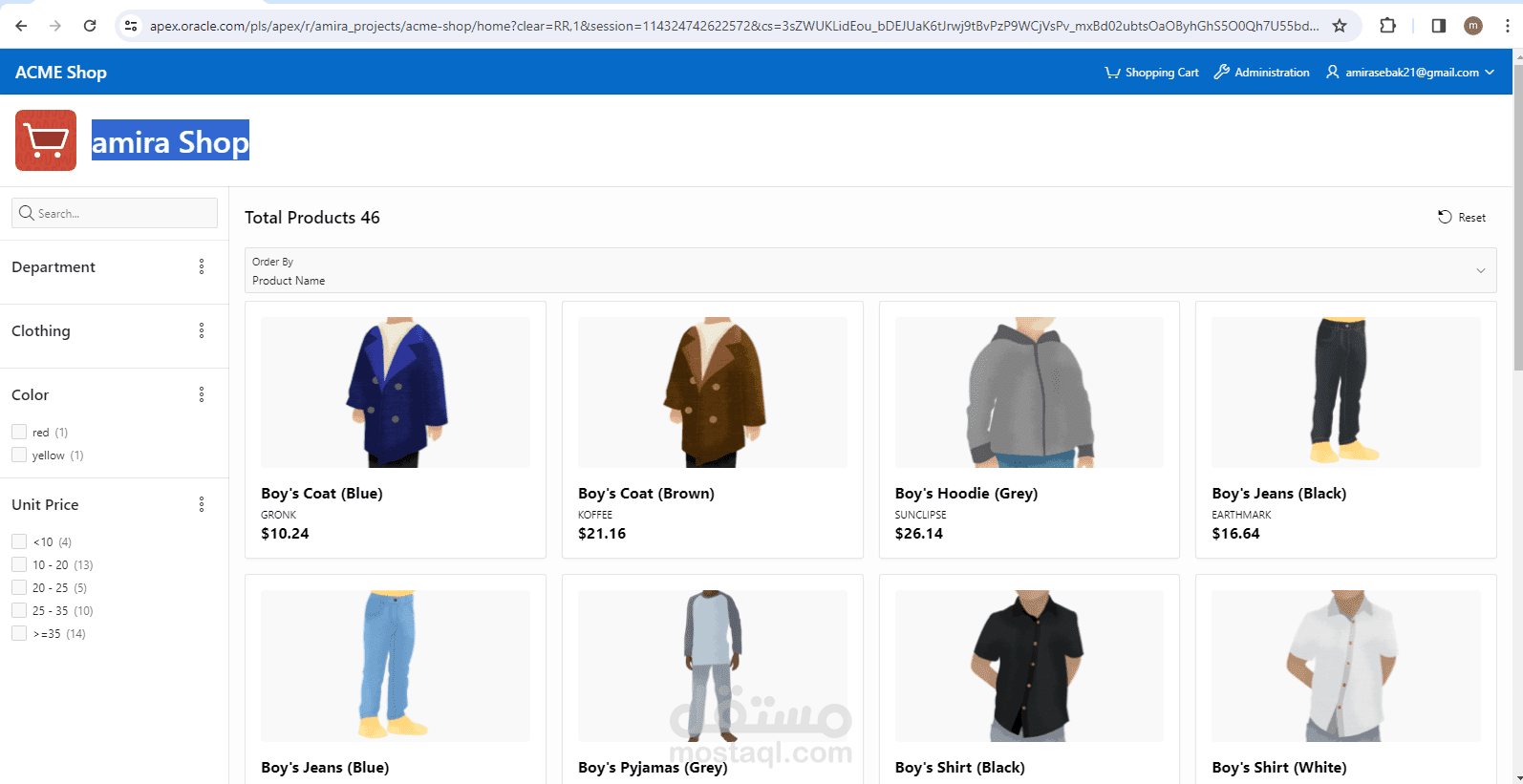Check the yellow color filter

pyautogui.click(x=19, y=455)
